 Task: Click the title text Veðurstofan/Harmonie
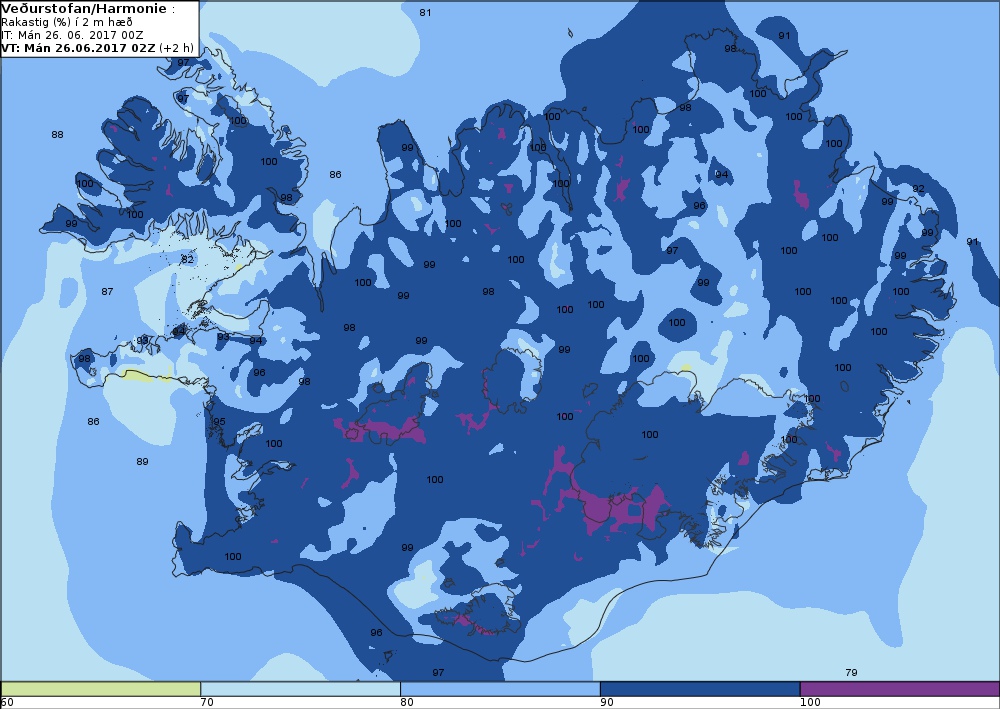click(85, 9)
